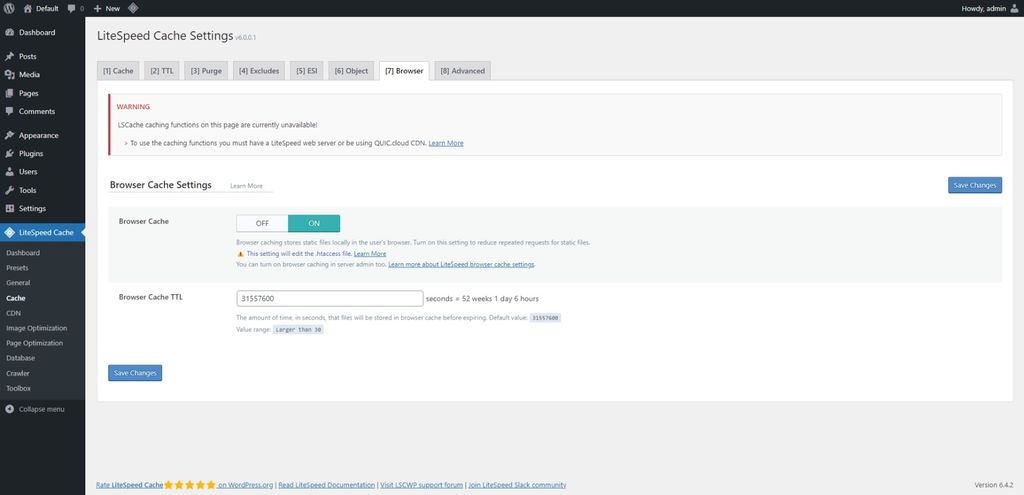Click the Posts menu label
This screenshot has height=495, width=1024.
[27, 57]
